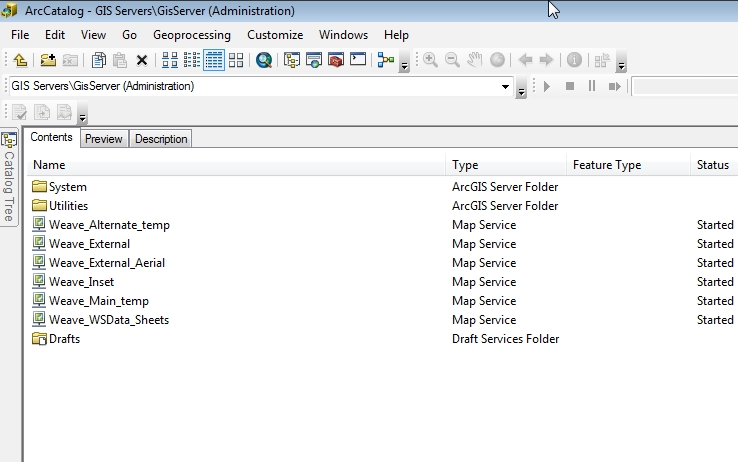Screen dimensions: 738x462
Task: Select Weave_Main_temp map service
Action: pos(90,301)
